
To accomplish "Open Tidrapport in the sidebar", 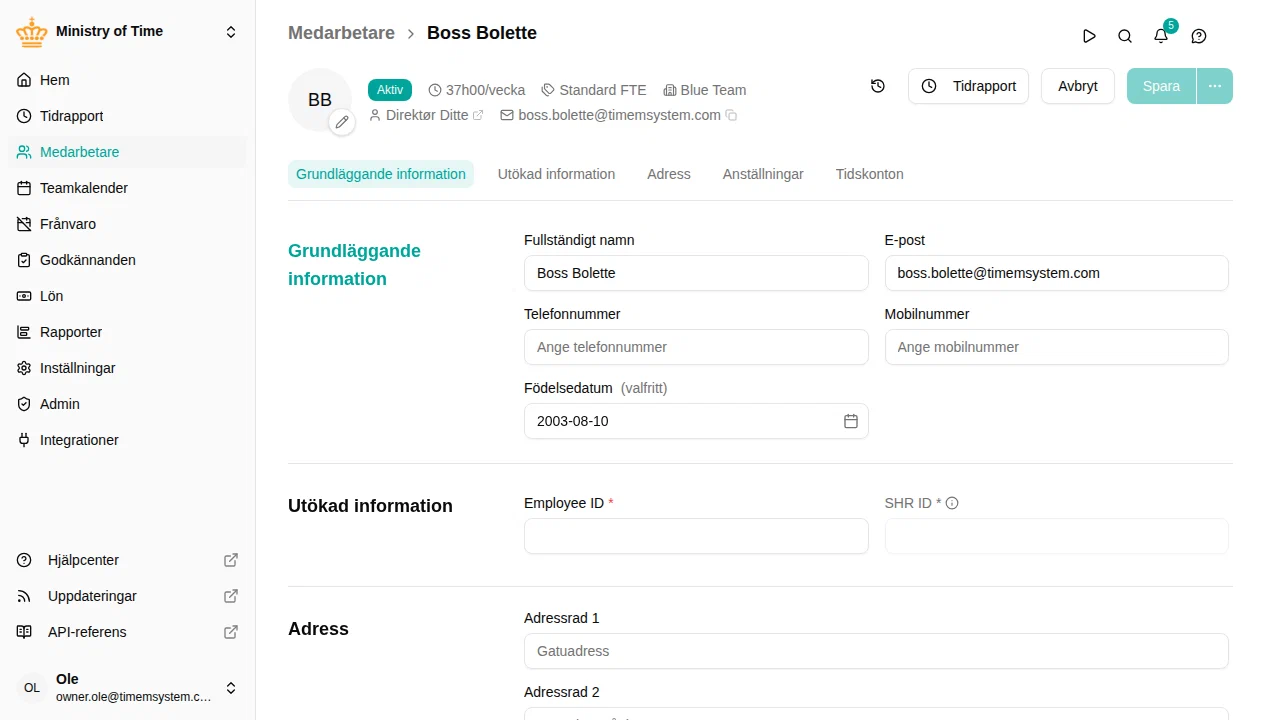I will coord(128,116).
